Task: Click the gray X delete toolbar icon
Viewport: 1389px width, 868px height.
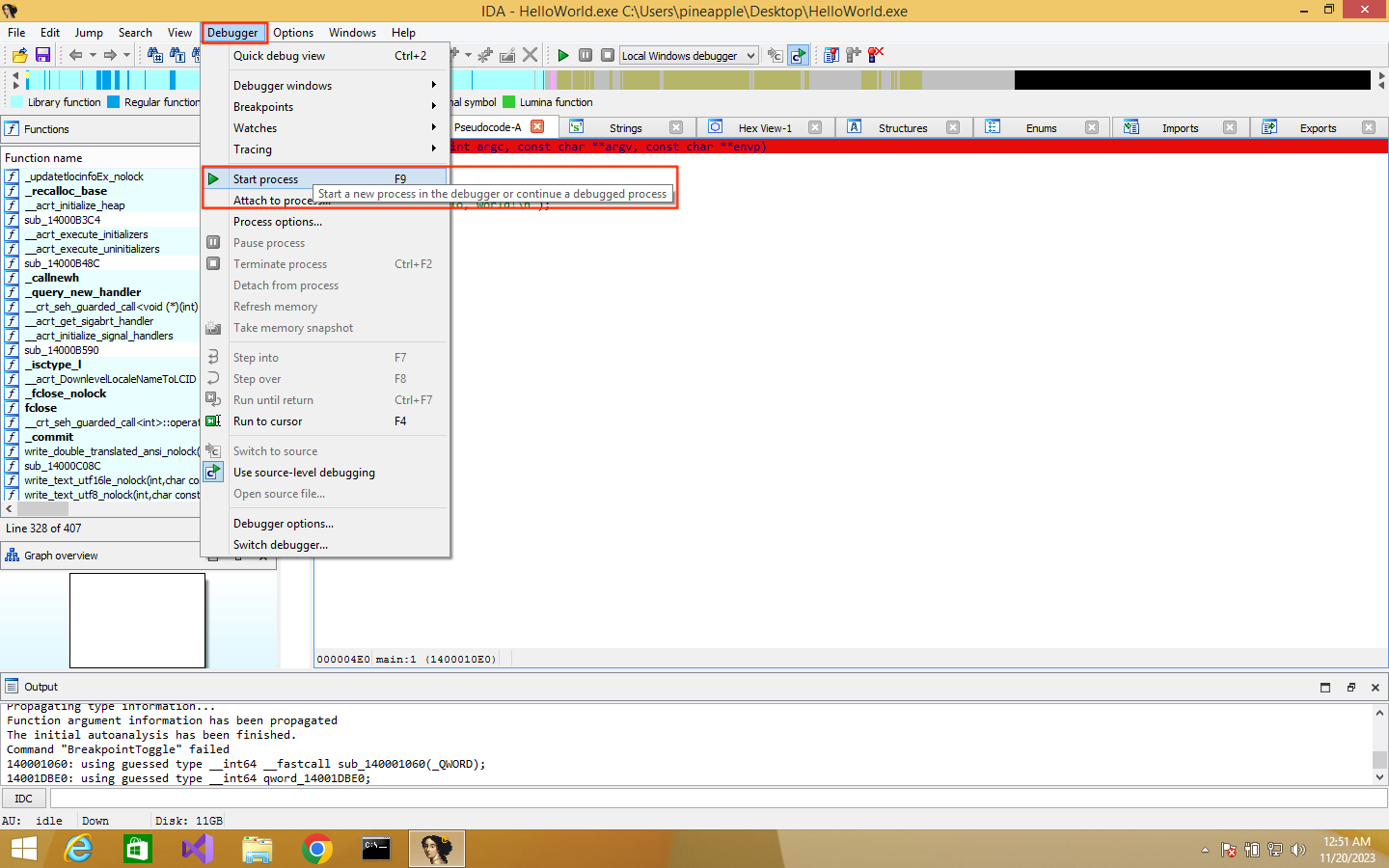Action: (530, 55)
